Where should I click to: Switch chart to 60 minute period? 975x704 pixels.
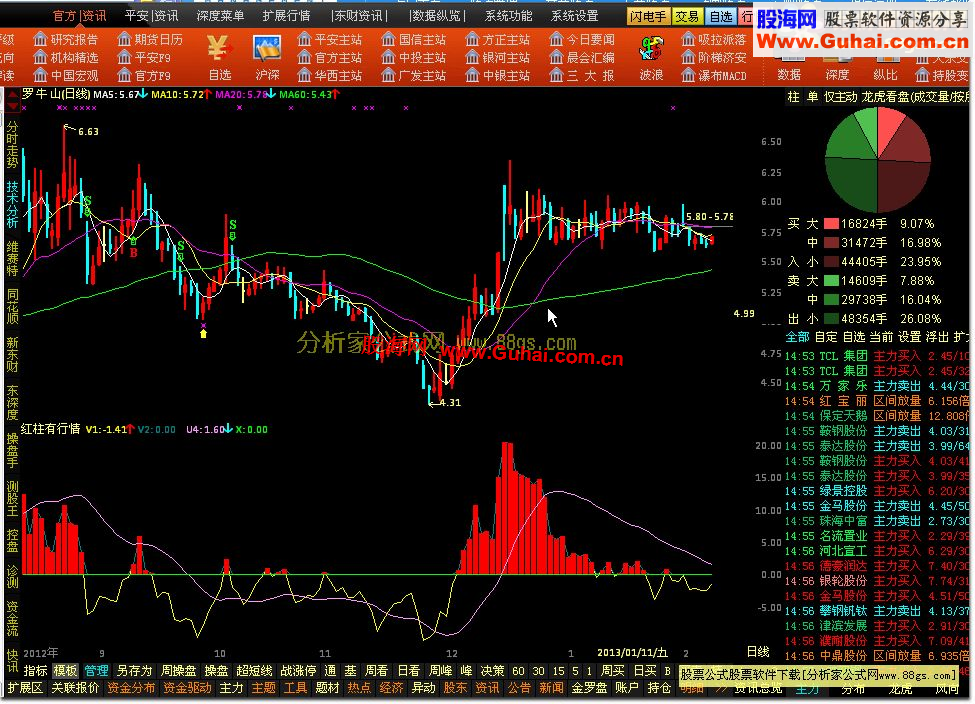point(518,671)
